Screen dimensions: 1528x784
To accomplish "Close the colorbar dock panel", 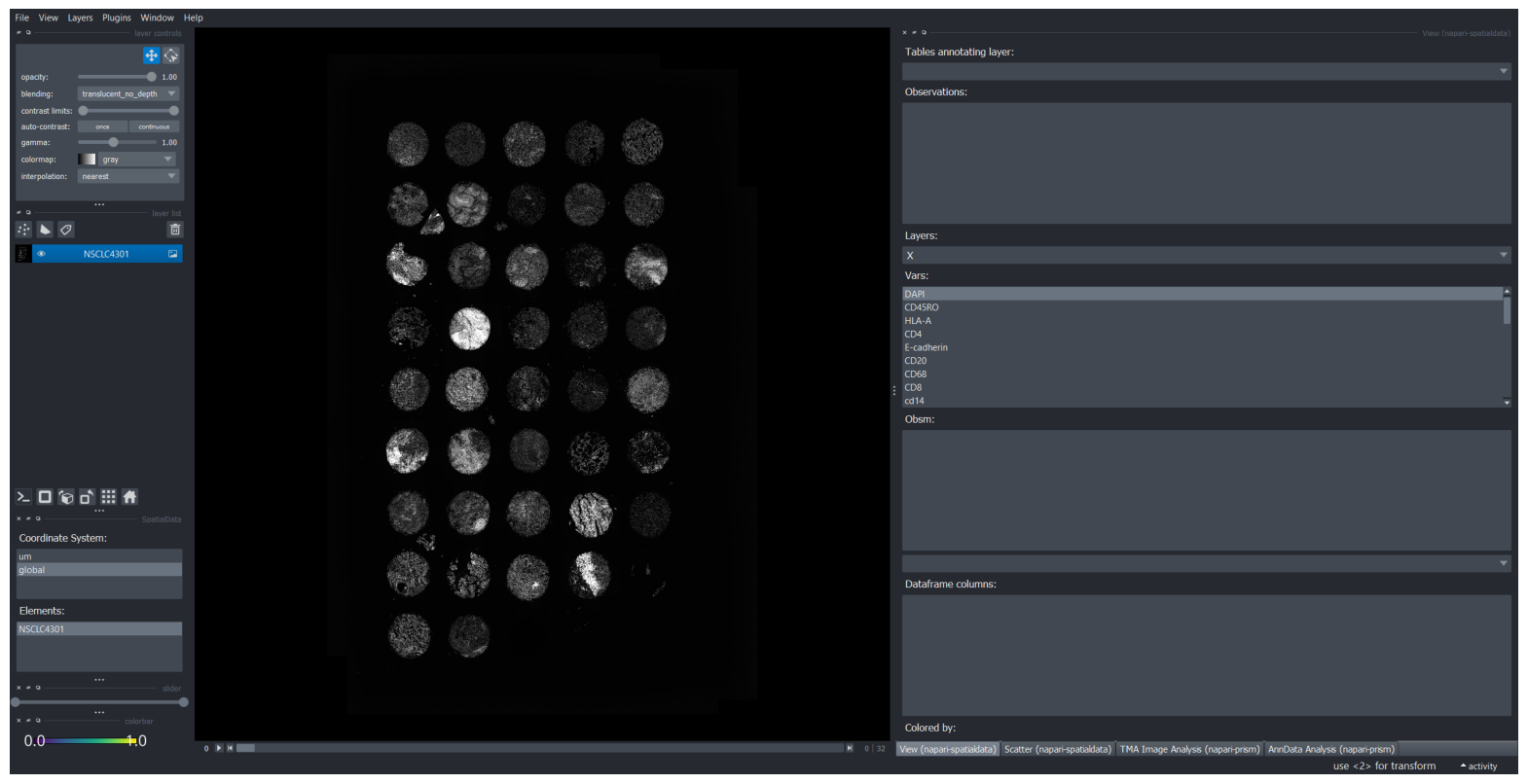I will click(18, 721).
